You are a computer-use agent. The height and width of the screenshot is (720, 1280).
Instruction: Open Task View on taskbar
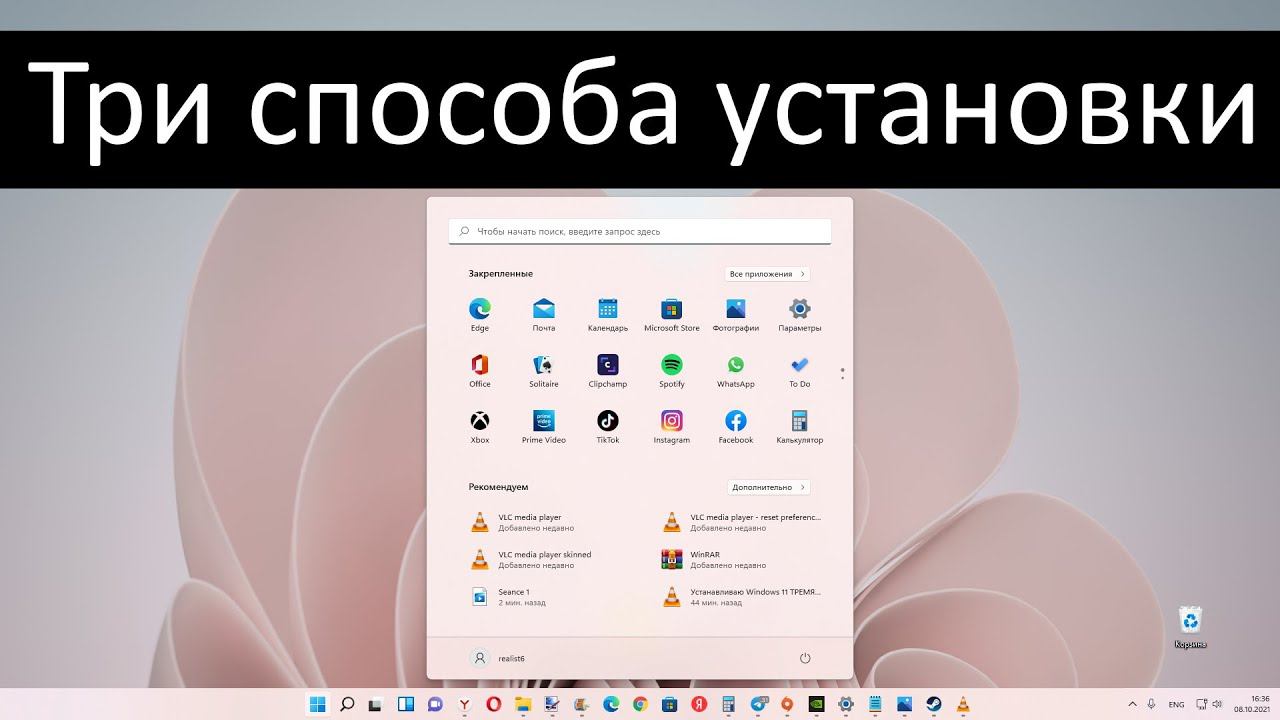click(376, 704)
